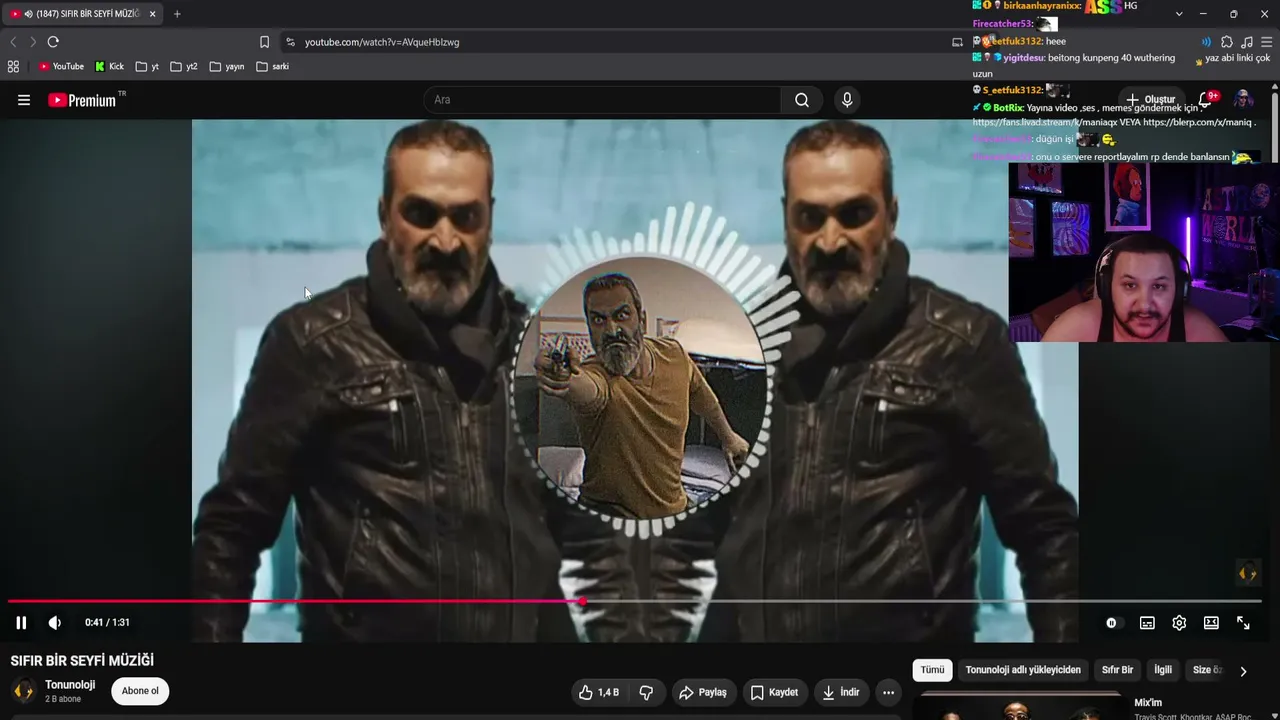1280x720 pixels.
Task: Subscribe with the Abone ol button
Action: pyautogui.click(x=140, y=691)
